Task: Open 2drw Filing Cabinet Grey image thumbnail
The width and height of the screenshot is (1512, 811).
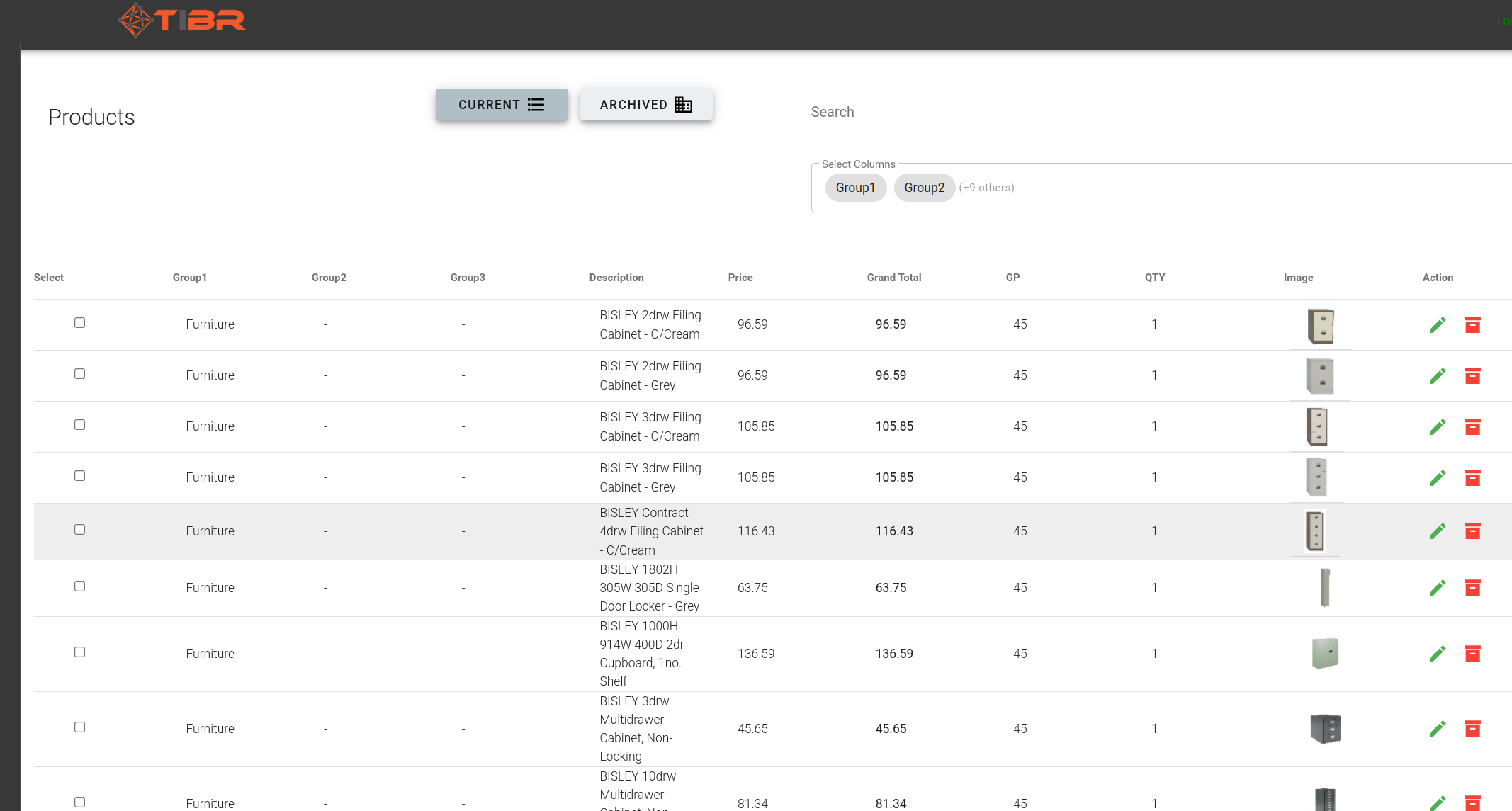Action: pos(1320,376)
